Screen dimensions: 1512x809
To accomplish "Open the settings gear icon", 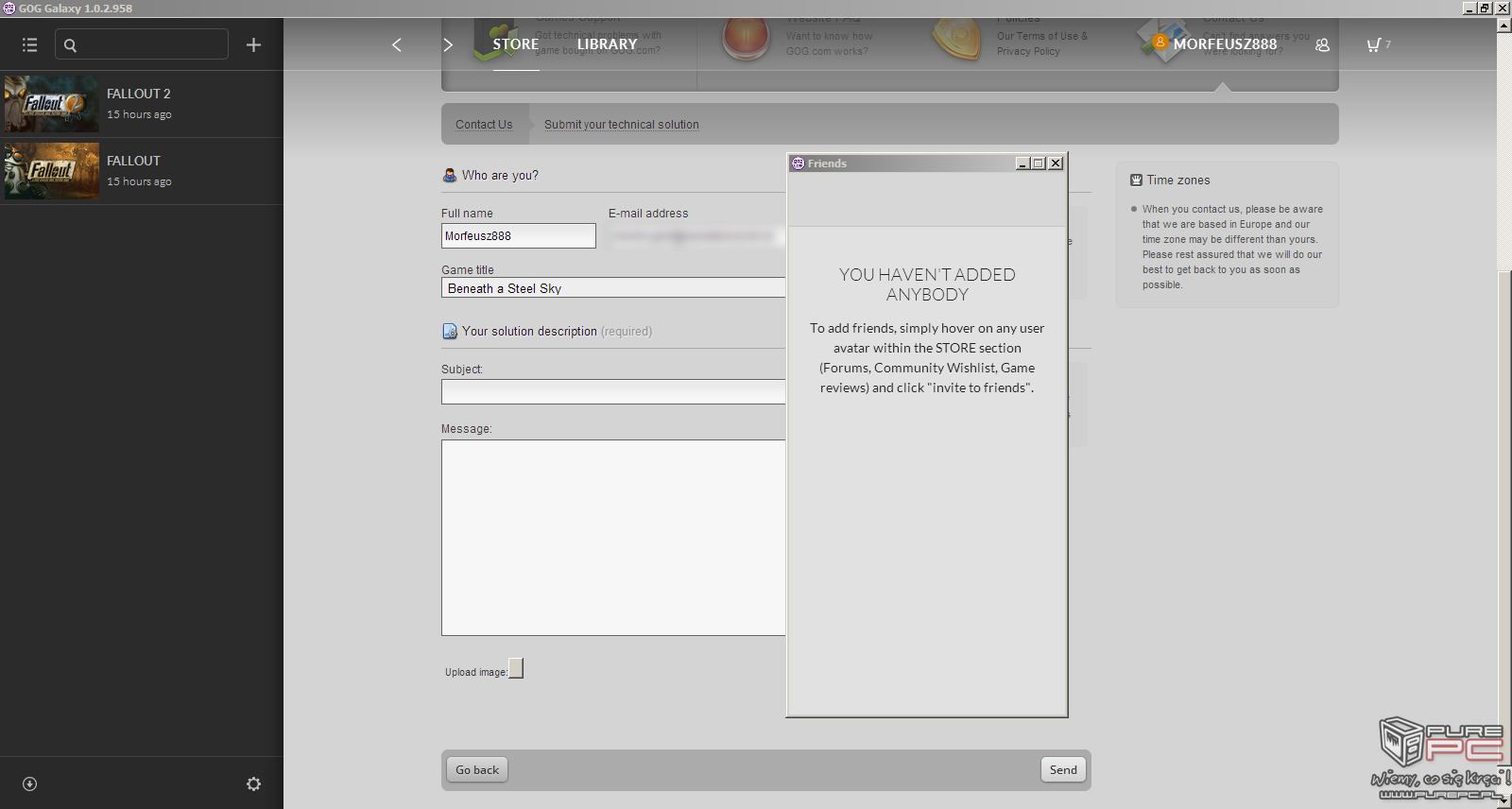I will pos(253,783).
